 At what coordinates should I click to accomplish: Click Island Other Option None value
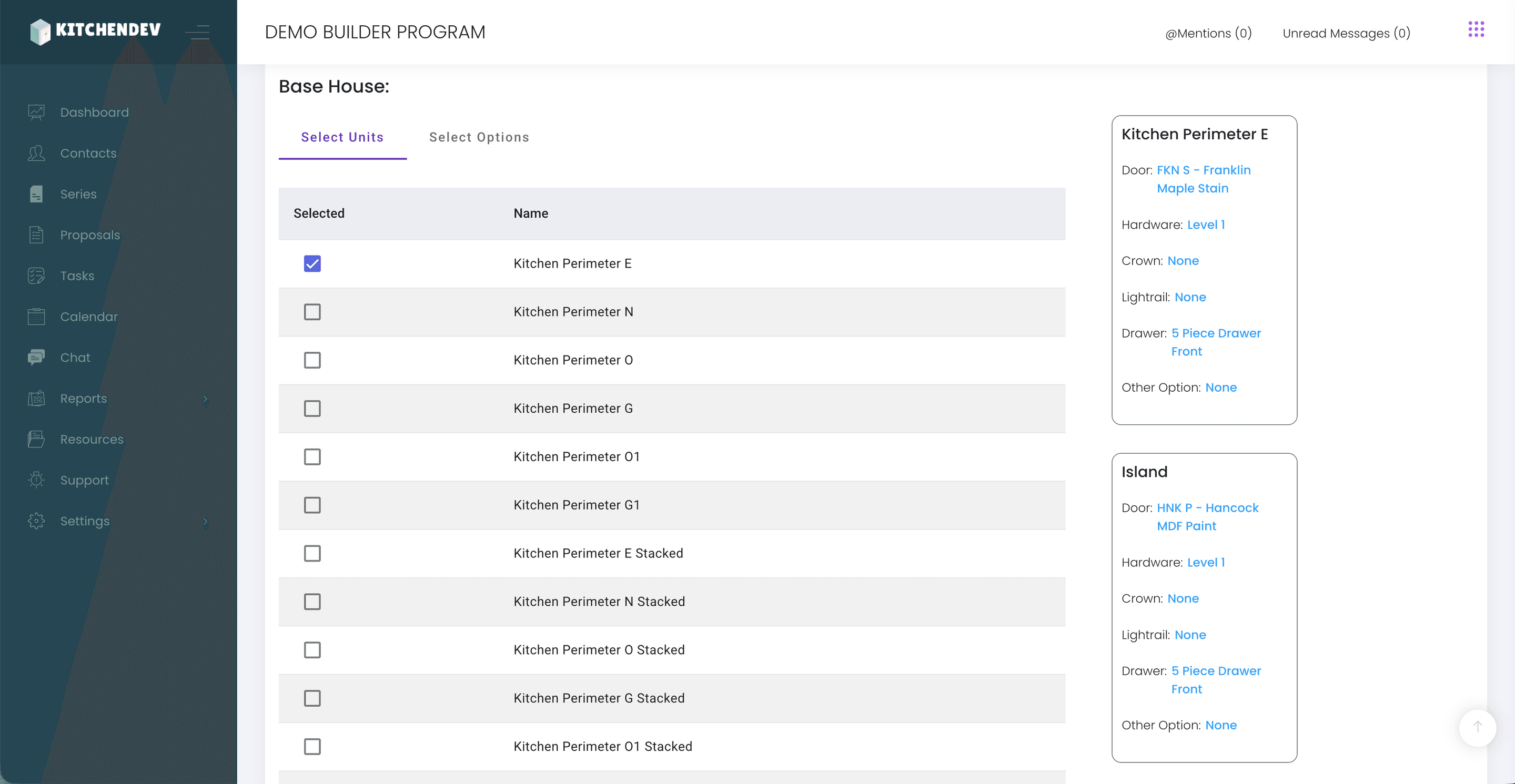tap(1220, 725)
